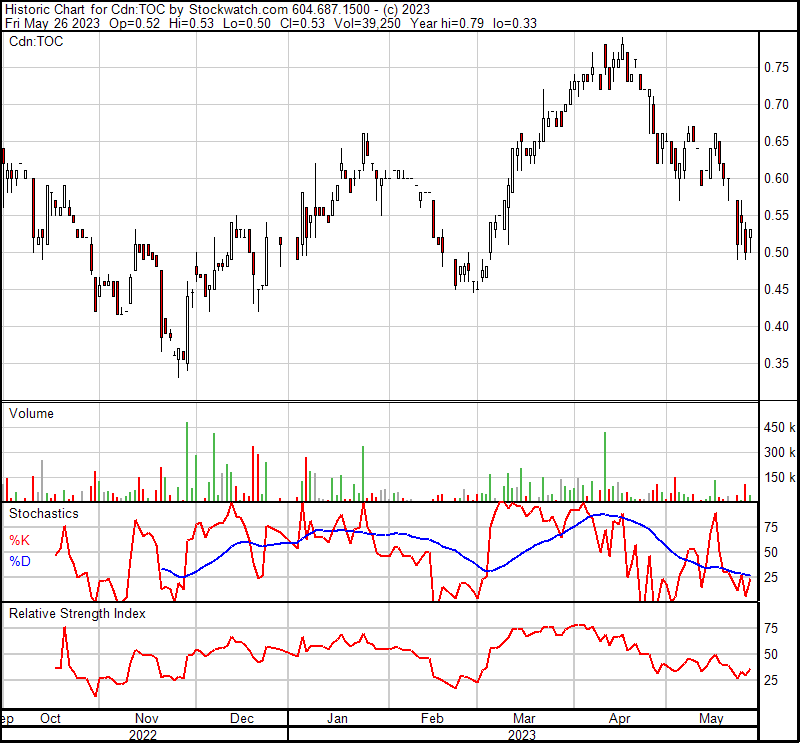The height and width of the screenshot is (743, 800).
Task: Click the Oct month label
Action: coord(51,719)
